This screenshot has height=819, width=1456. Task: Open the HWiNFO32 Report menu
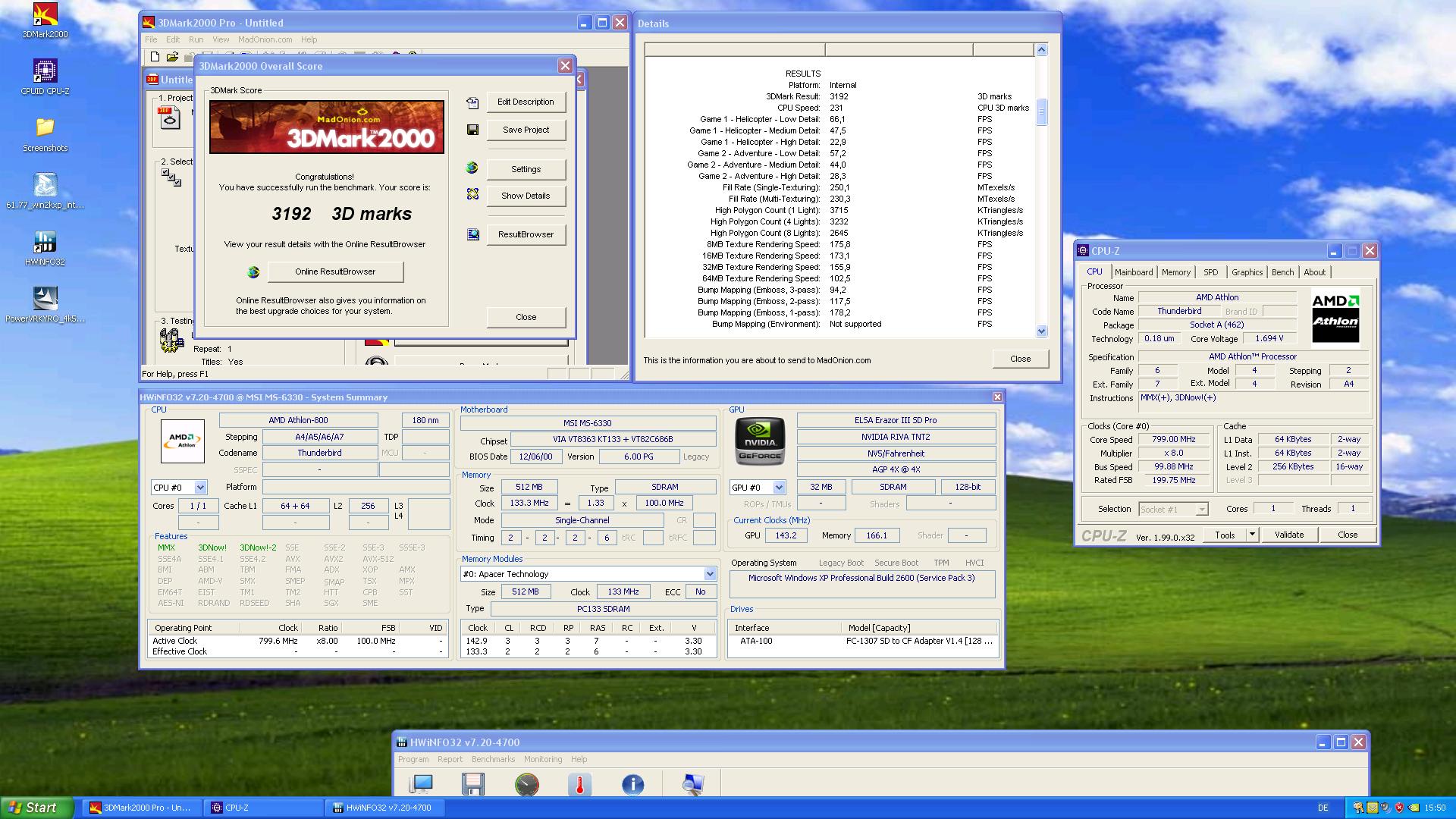tap(450, 759)
